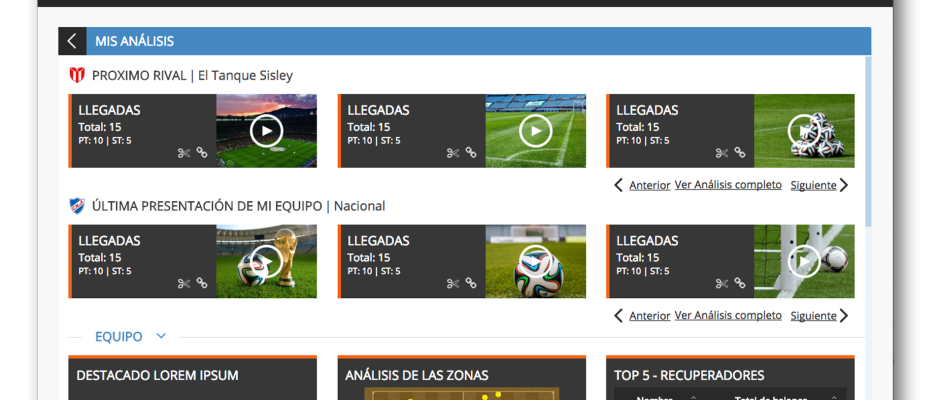Click link icon on first rival LLEGADAS card
Viewport: 940px width, 400px height.
(202, 152)
